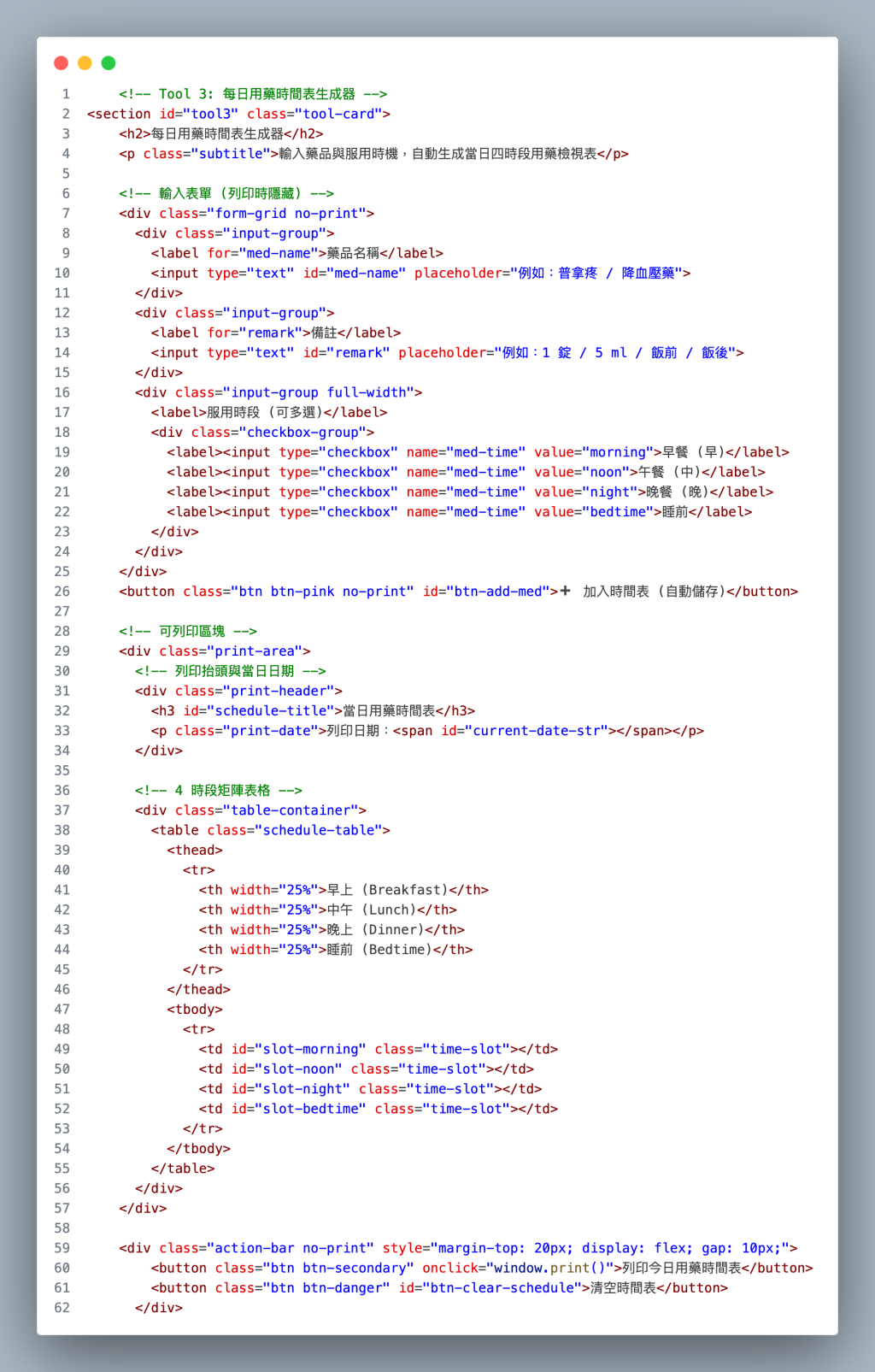Click the yellow minimize dot
This screenshot has height=1372, width=875.
click(85, 62)
